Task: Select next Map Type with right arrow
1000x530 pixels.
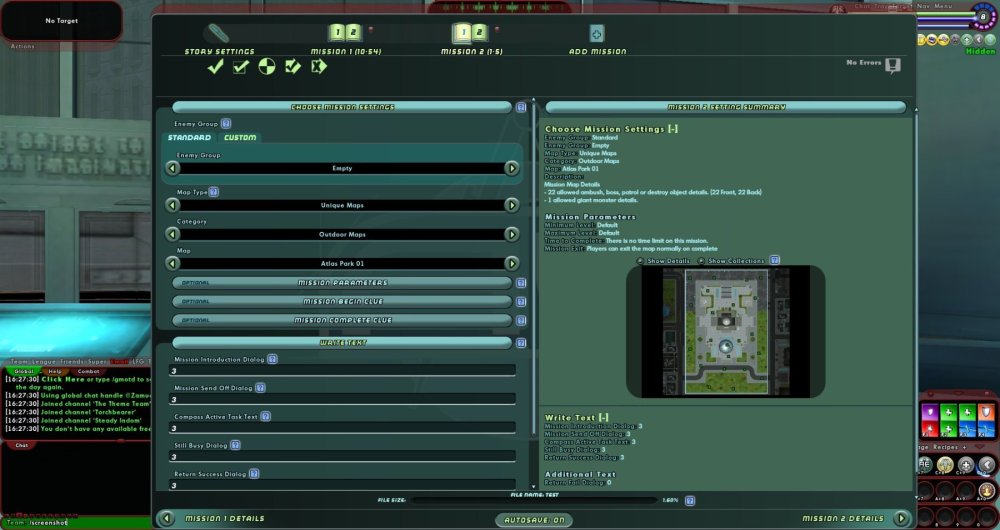Action: tap(511, 205)
